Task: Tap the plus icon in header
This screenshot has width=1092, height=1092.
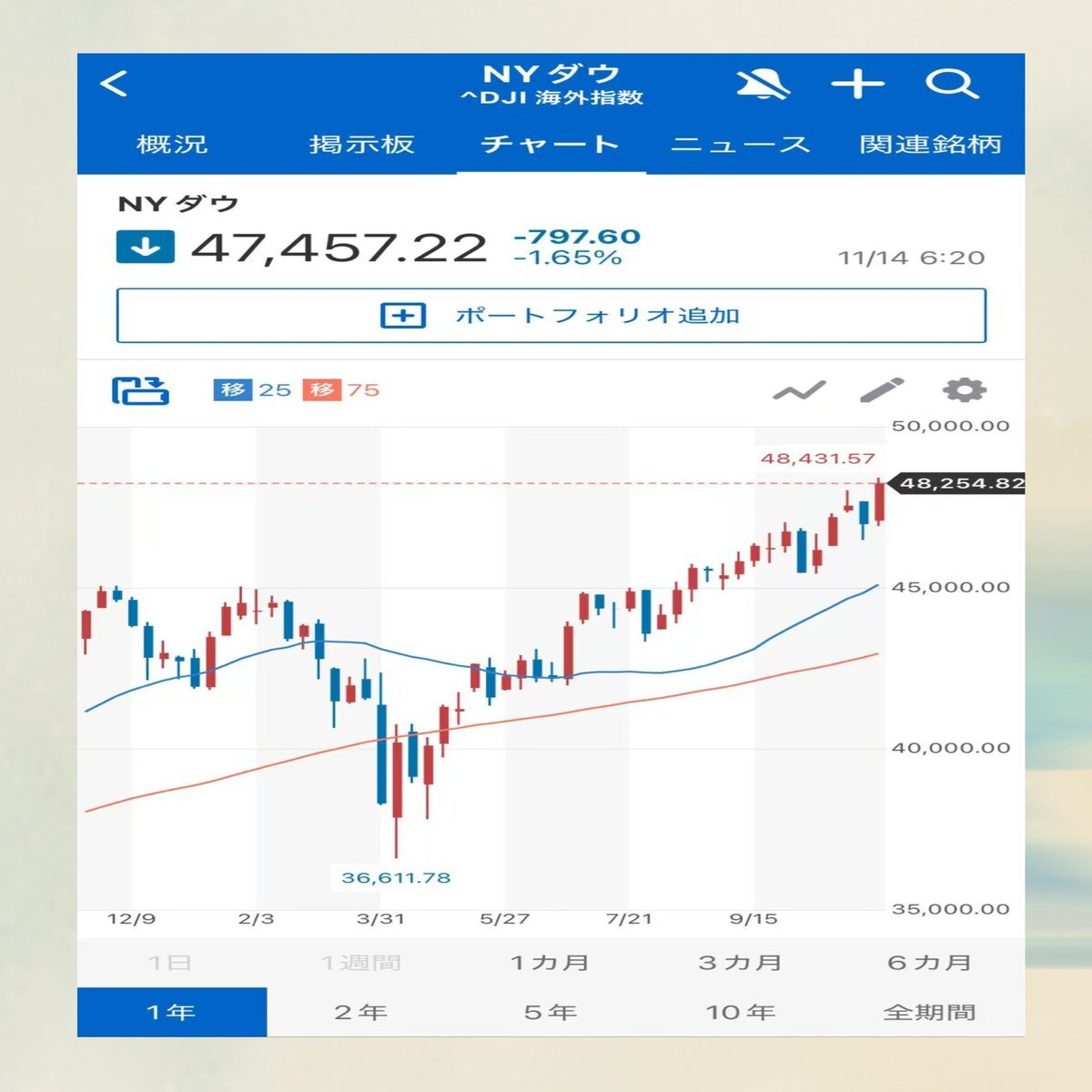Action: tap(857, 85)
